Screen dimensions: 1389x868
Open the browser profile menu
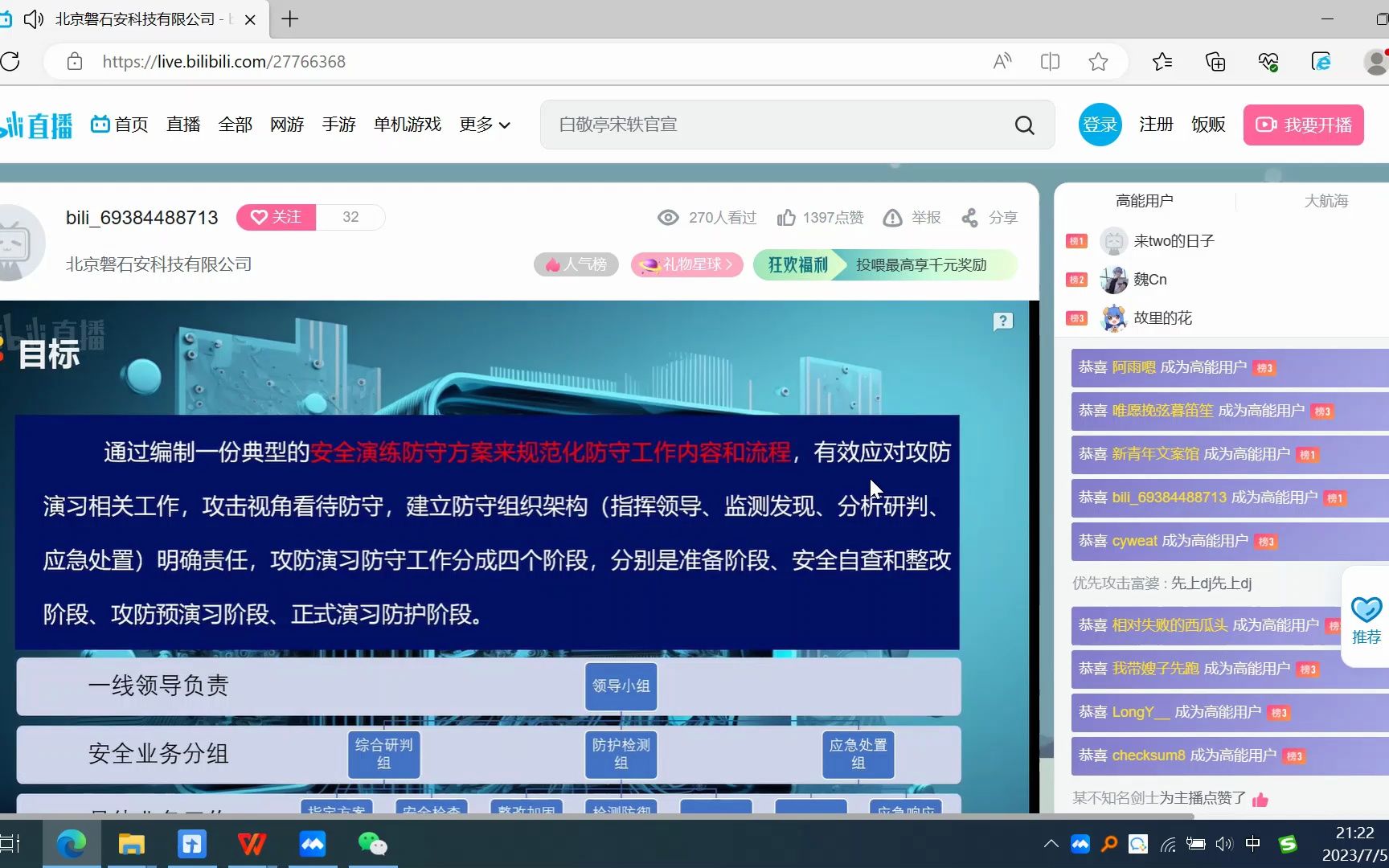pos(1378,61)
